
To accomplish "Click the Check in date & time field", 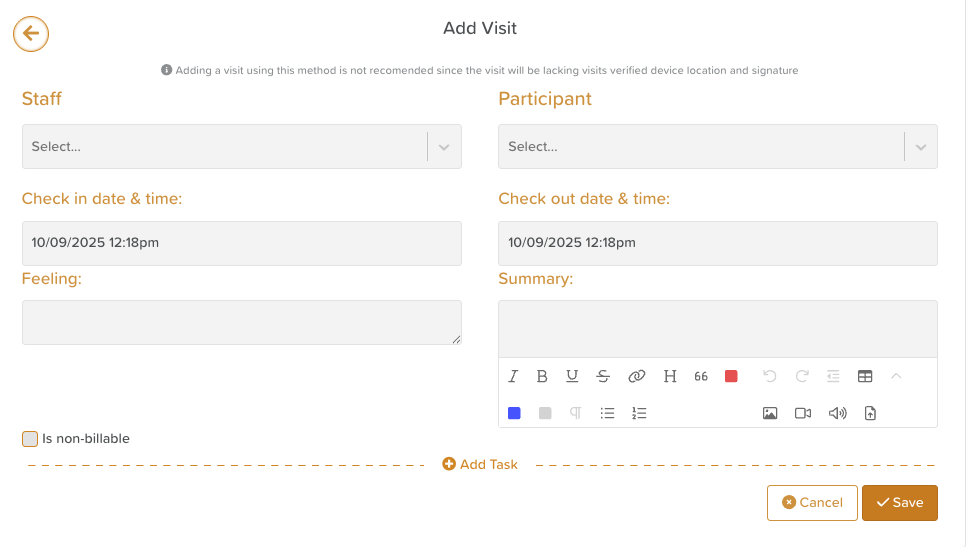I will [x=242, y=243].
